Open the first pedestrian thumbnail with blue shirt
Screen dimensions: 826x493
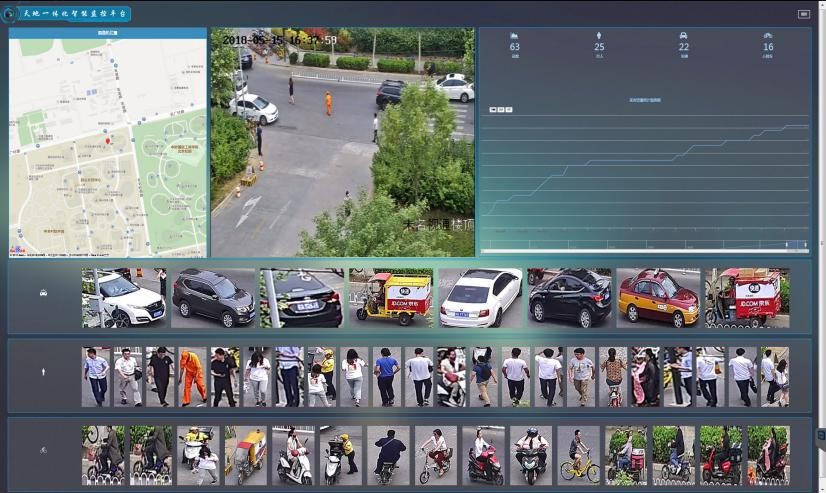(96, 377)
